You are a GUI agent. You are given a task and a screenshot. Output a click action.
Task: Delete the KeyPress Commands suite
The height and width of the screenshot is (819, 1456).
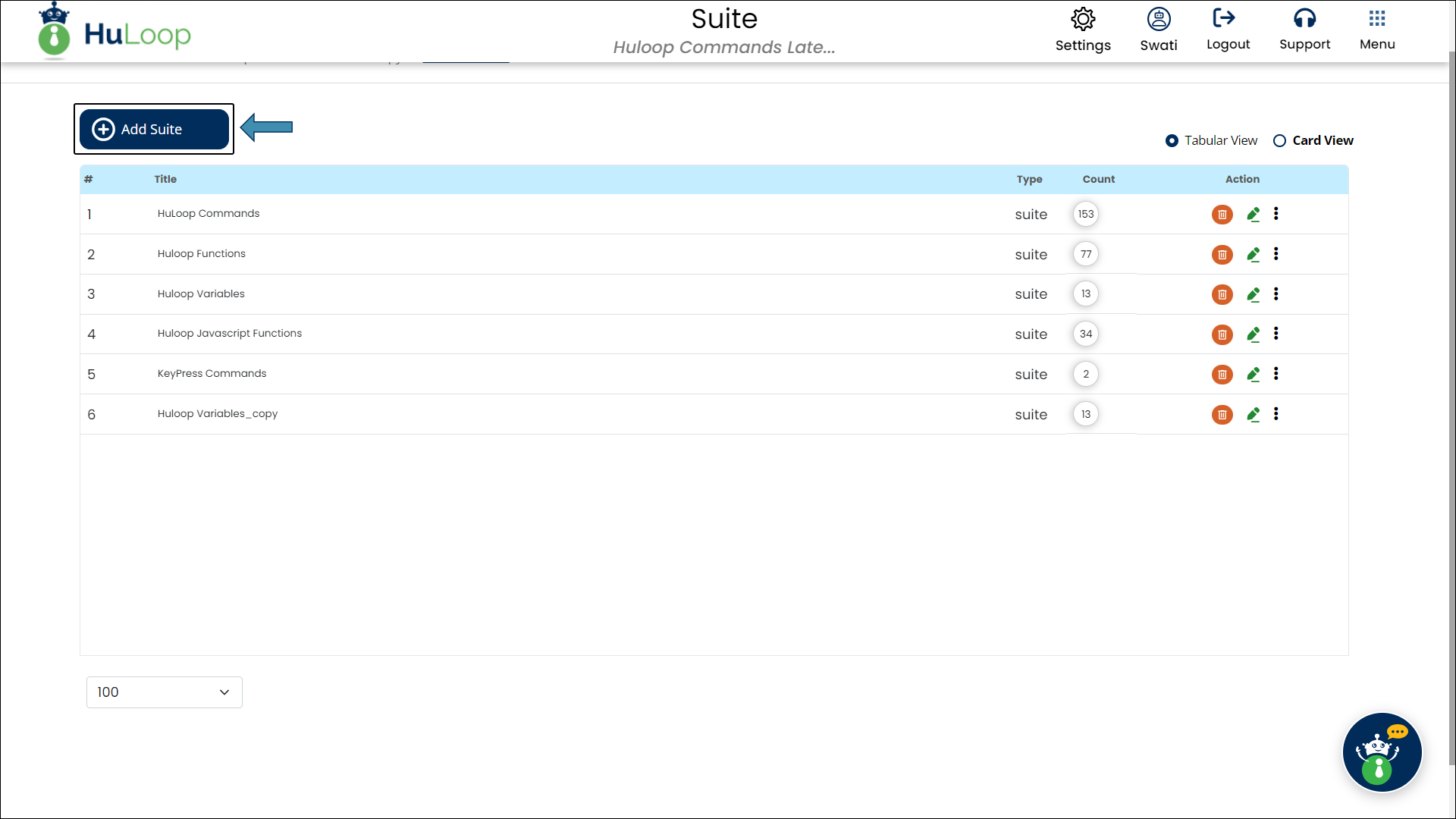1222,375
